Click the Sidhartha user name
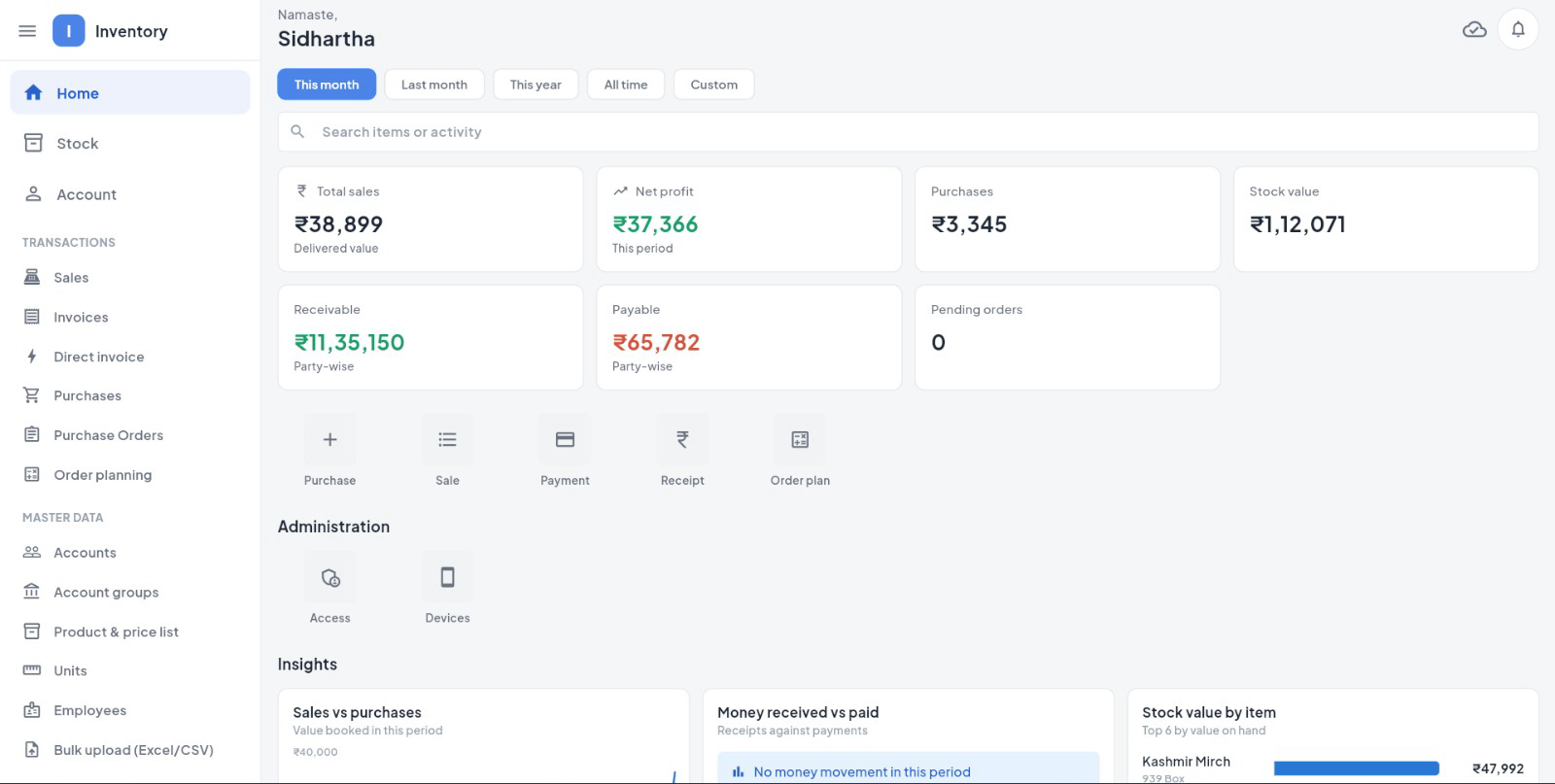This screenshot has width=1555, height=784. [x=327, y=39]
